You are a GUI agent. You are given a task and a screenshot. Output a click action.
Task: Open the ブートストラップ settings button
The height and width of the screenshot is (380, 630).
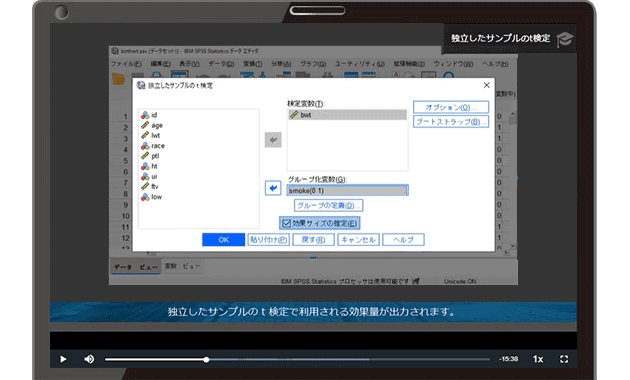[451, 121]
